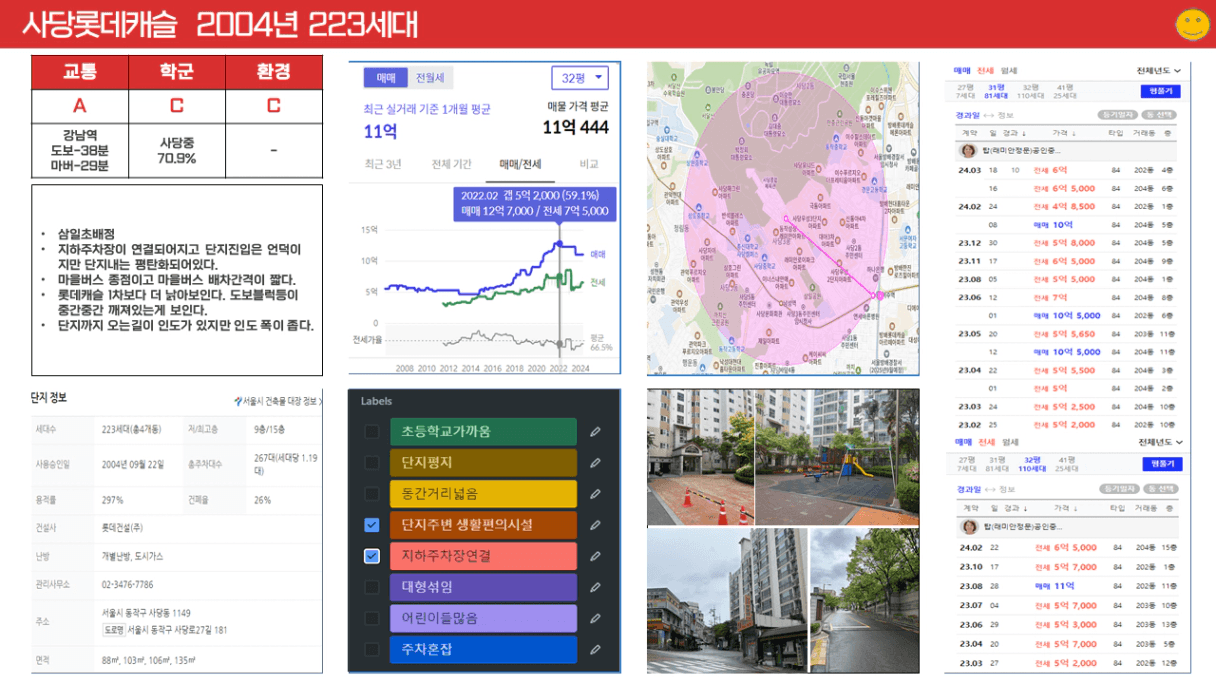Click the icon beside 서울시 건축물 대장 정보
The image size is (1216, 684).
238,401
